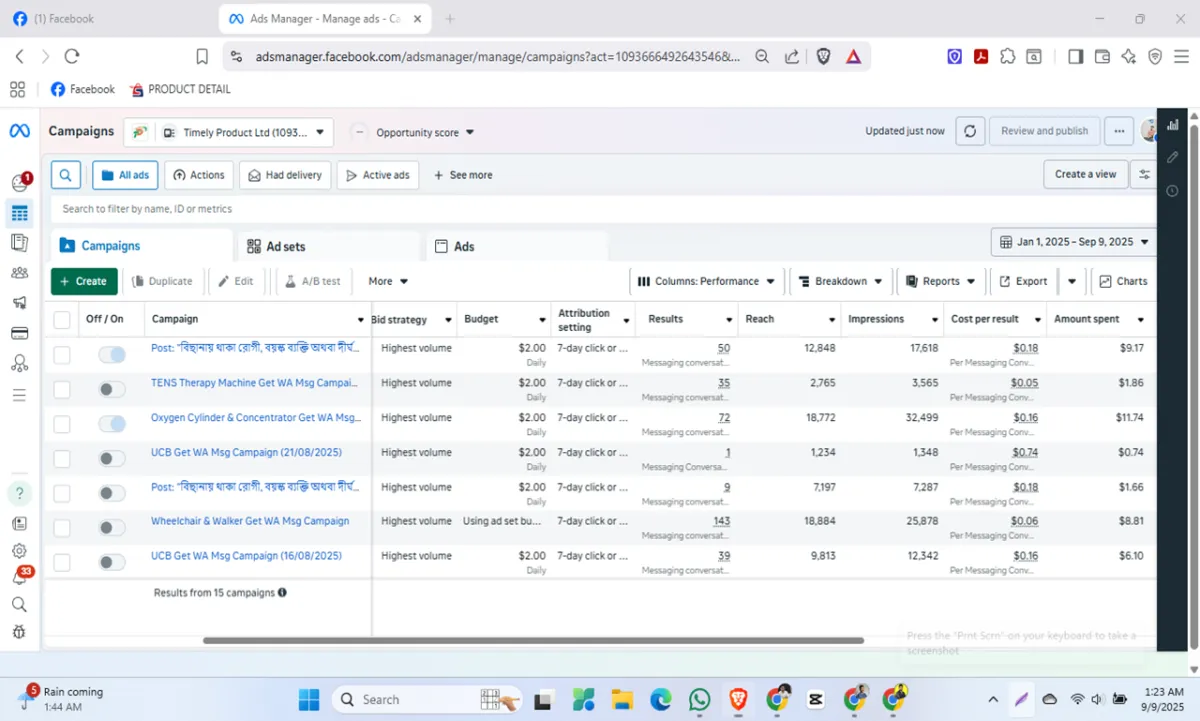
Task: Select the Campaigns tab
Action: pyautogui.click(x=141, y=246)
